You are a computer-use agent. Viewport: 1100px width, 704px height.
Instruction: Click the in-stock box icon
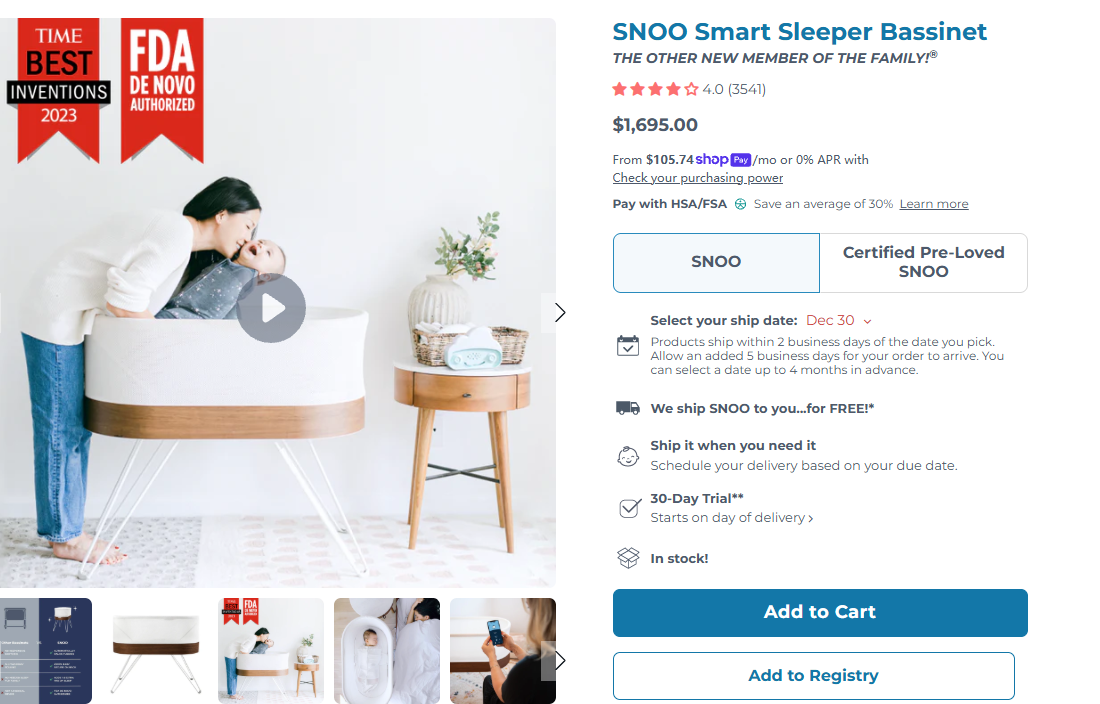628,558
